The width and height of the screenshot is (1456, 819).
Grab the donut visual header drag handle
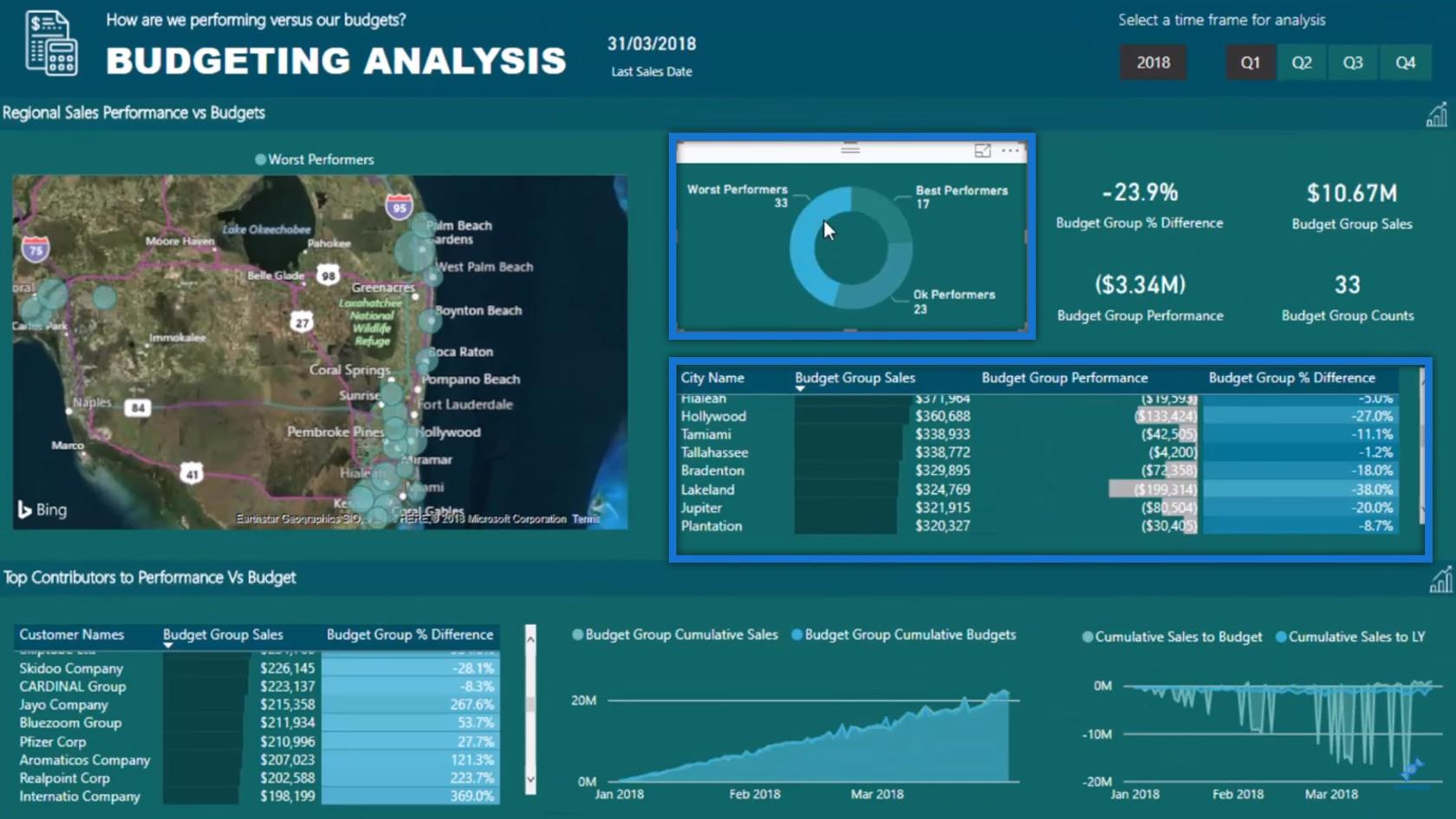tap(850, 149)
